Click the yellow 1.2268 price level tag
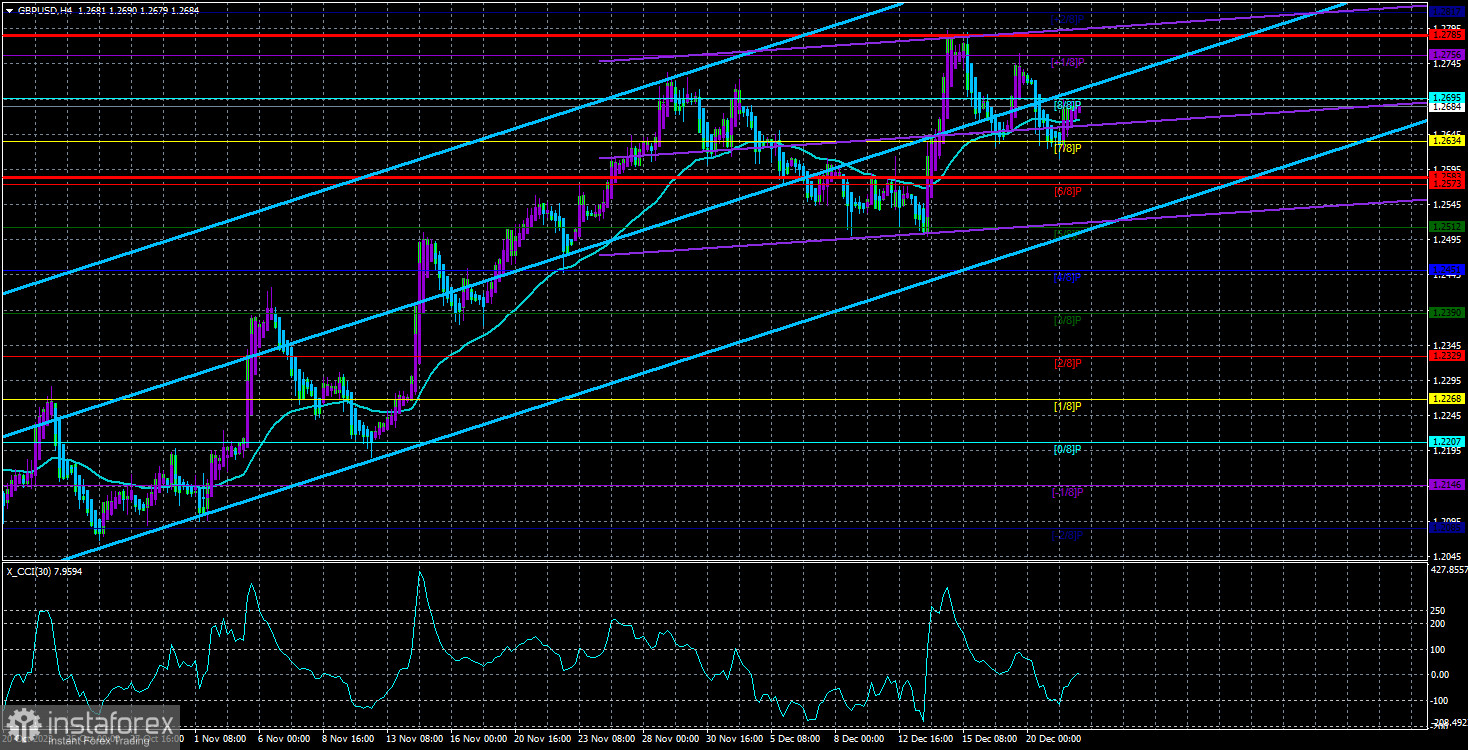Image resolution: width=1468 pixels, height=750 pixels. [1447, 399]
